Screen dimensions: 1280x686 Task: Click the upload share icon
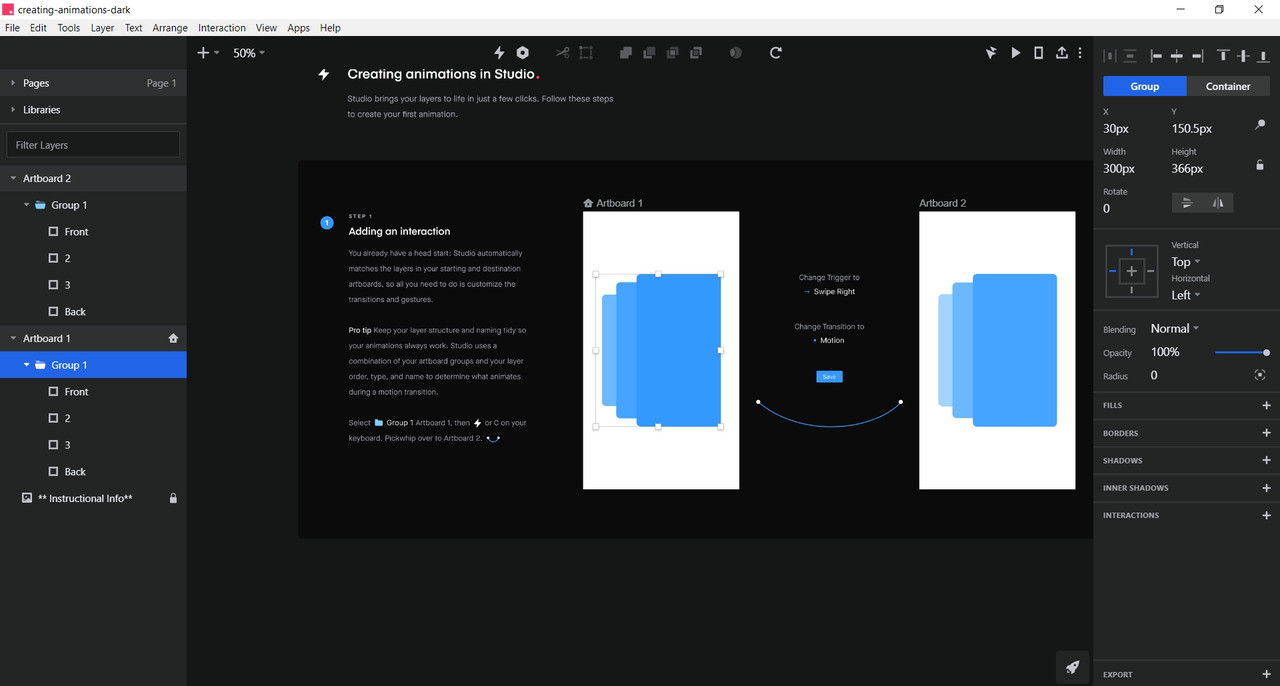(1062, 53)
